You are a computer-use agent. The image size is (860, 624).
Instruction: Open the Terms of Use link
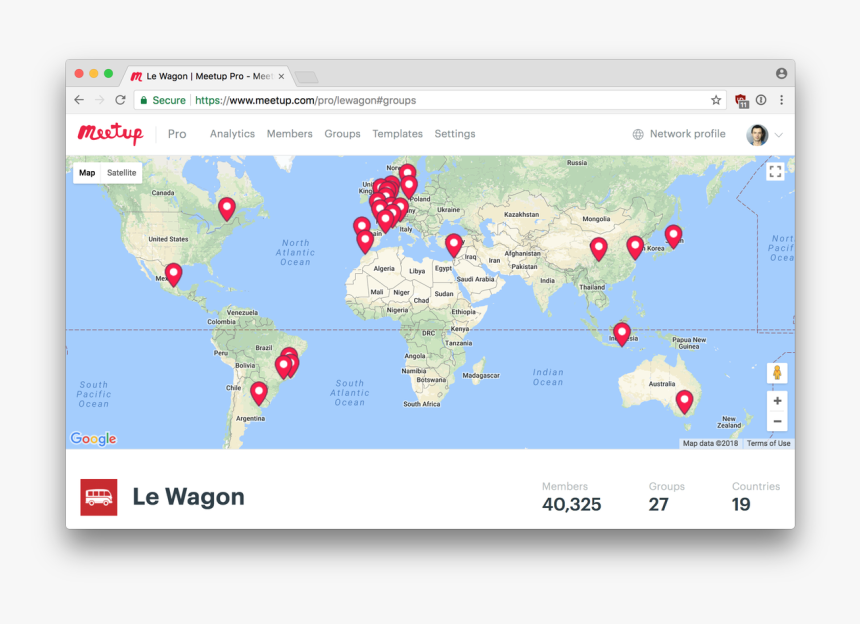pos(768,443)
